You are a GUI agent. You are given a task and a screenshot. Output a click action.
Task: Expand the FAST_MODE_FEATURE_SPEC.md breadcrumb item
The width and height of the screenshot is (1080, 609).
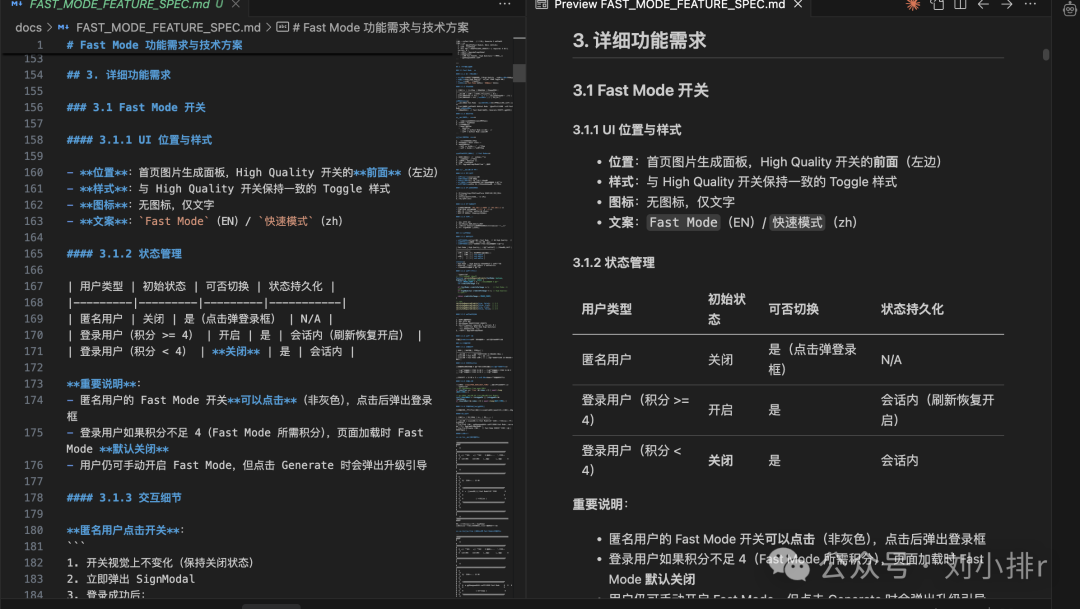(x=168, y=27)
